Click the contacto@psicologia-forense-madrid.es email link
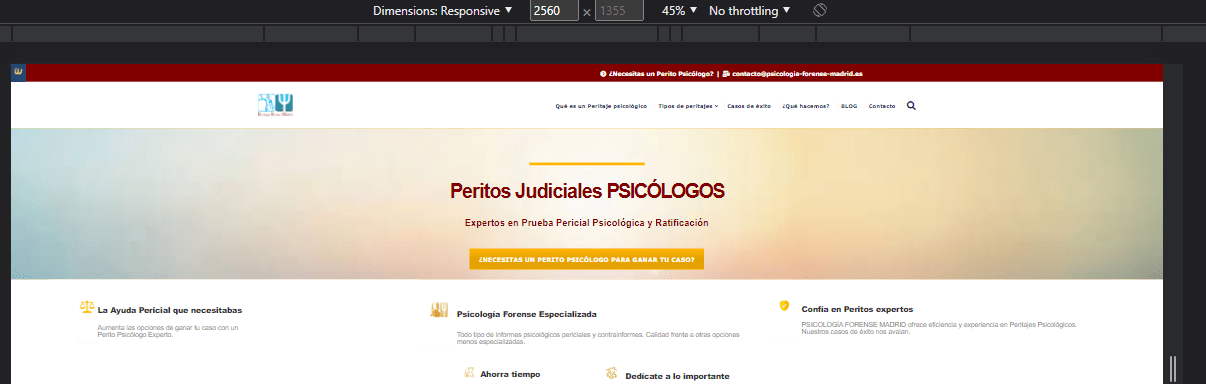 coord(797,74)
